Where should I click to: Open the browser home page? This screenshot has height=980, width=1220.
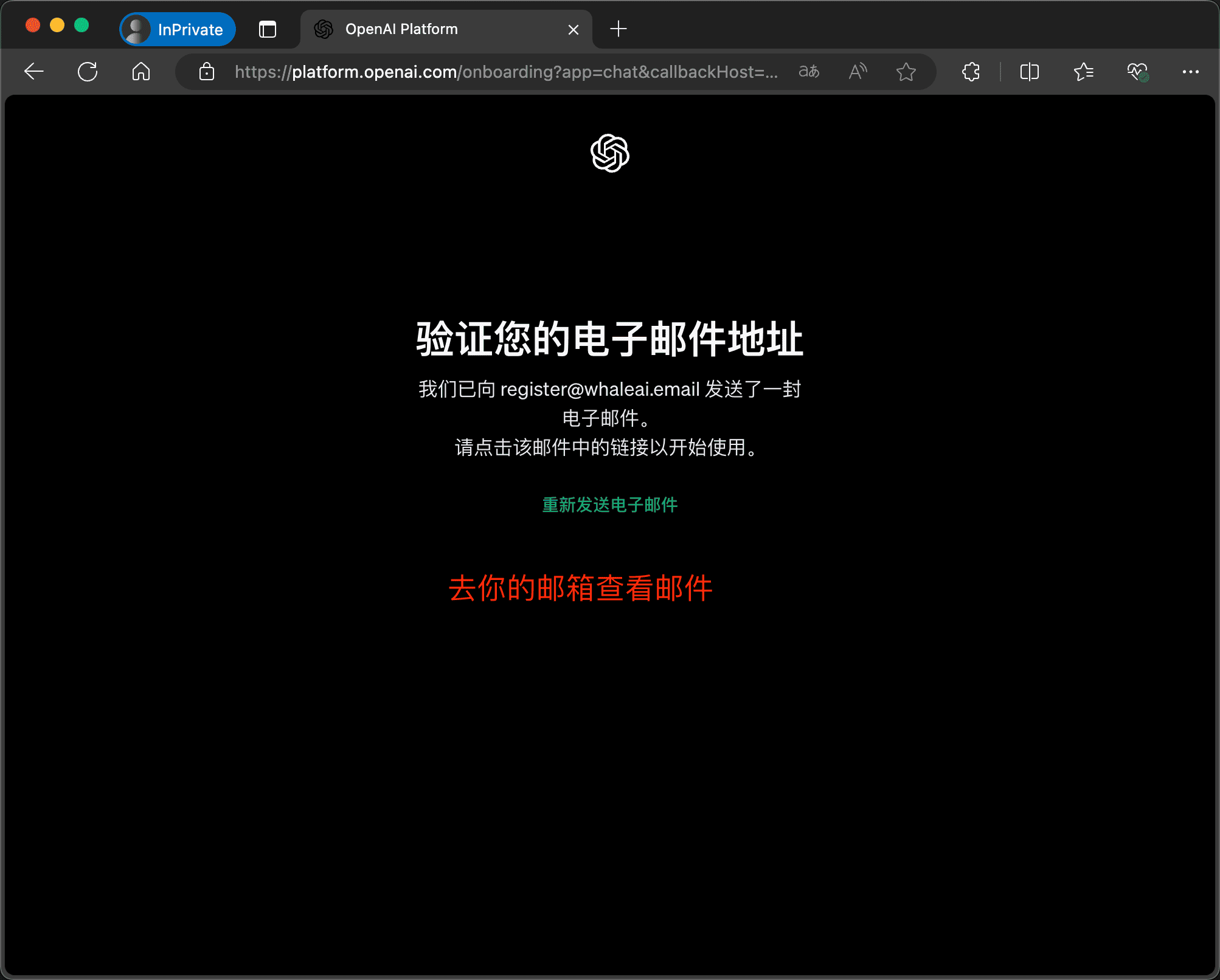point(140,72)
